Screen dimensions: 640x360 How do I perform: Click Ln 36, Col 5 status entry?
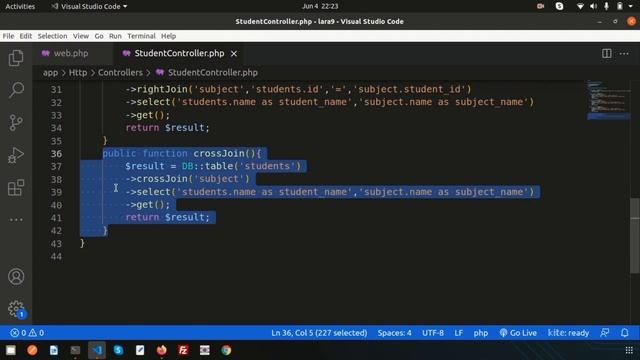click(319, 333)
